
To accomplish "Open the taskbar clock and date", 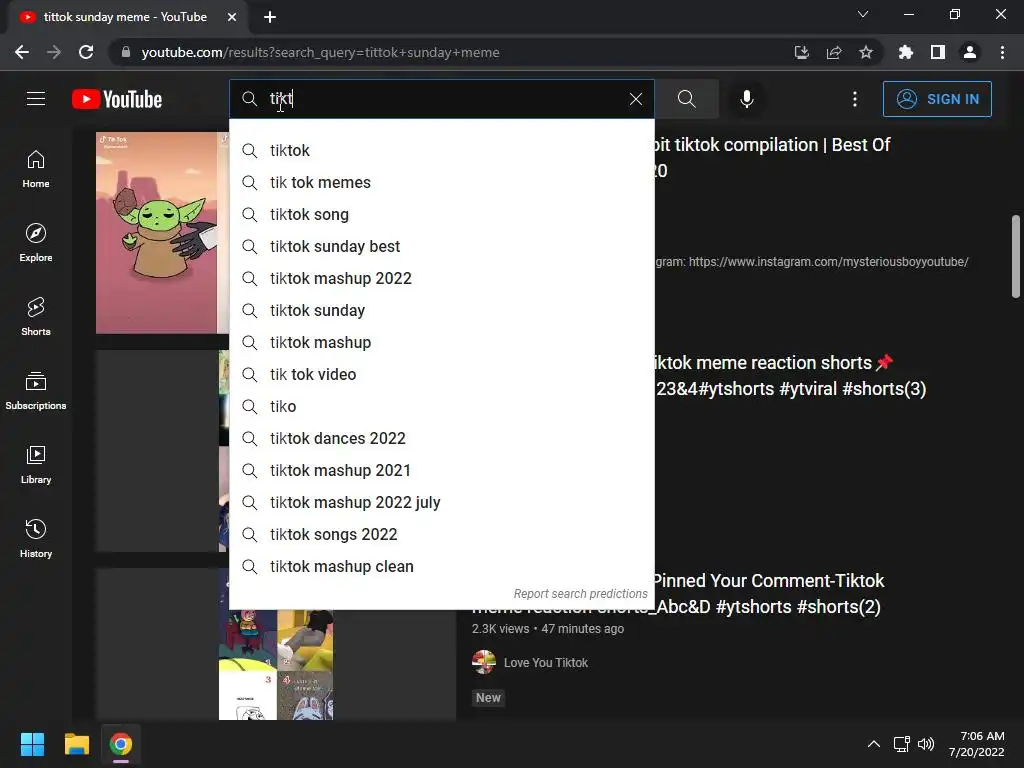I will click(976, 744).
